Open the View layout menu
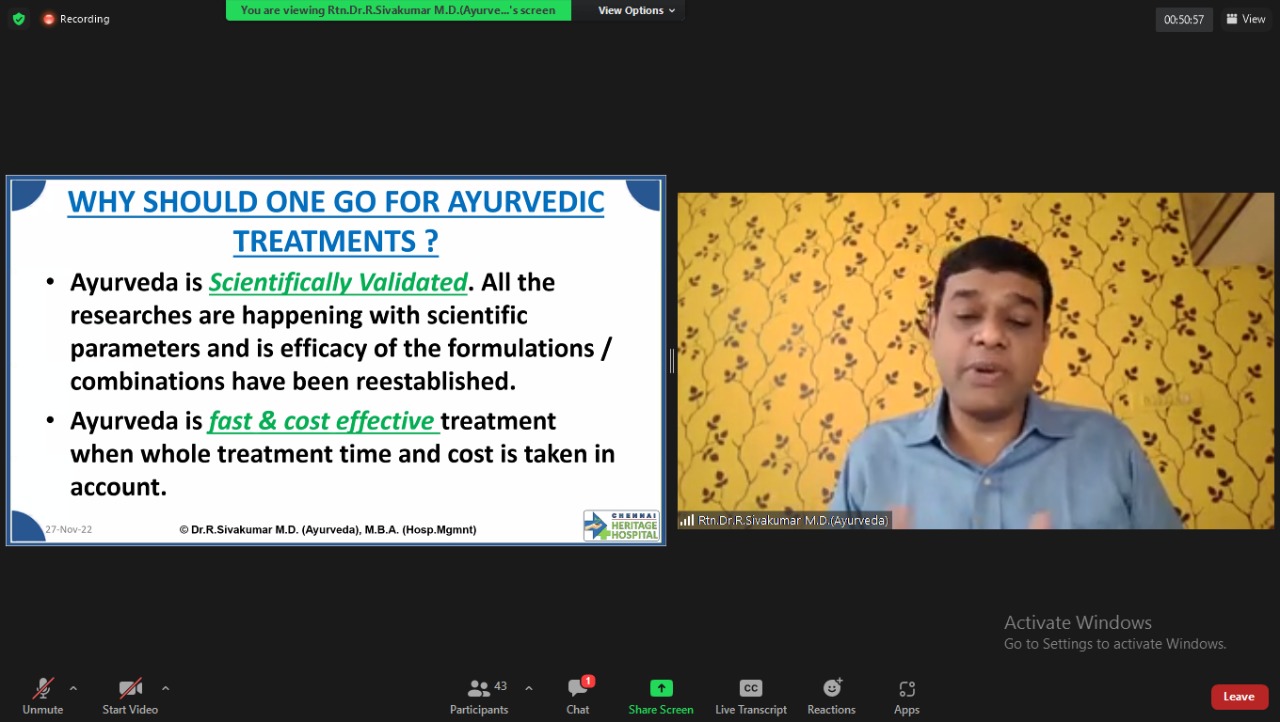The width and height of the screenshot is (1280, 722). coord(1246,19)
